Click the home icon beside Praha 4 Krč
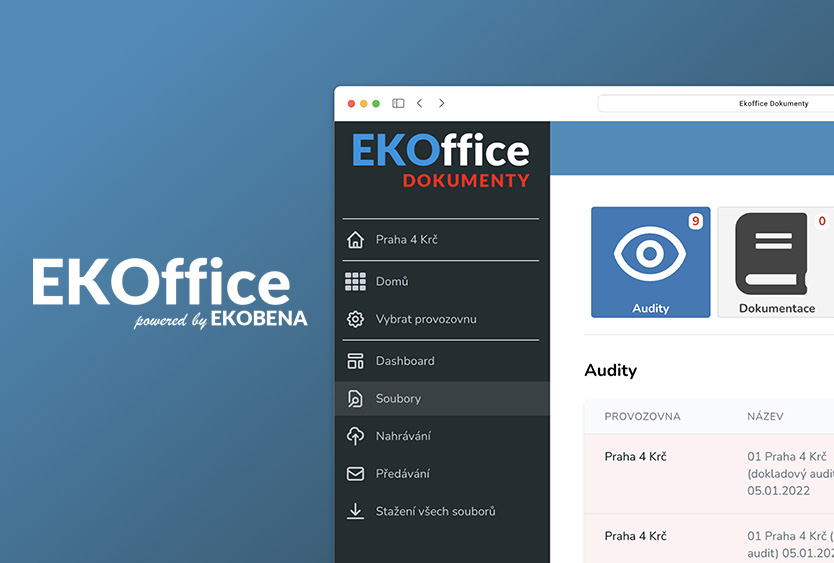This screenshot has width=834, height=563. (355, 239)
